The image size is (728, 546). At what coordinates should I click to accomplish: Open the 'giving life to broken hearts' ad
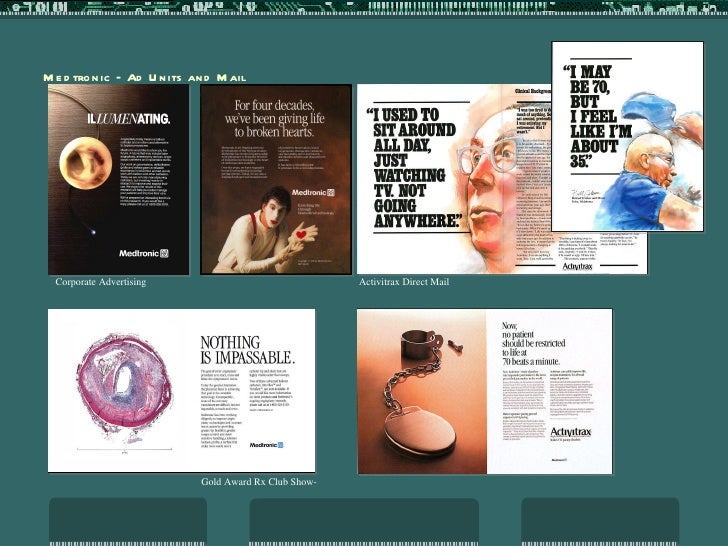coord(276,180)
